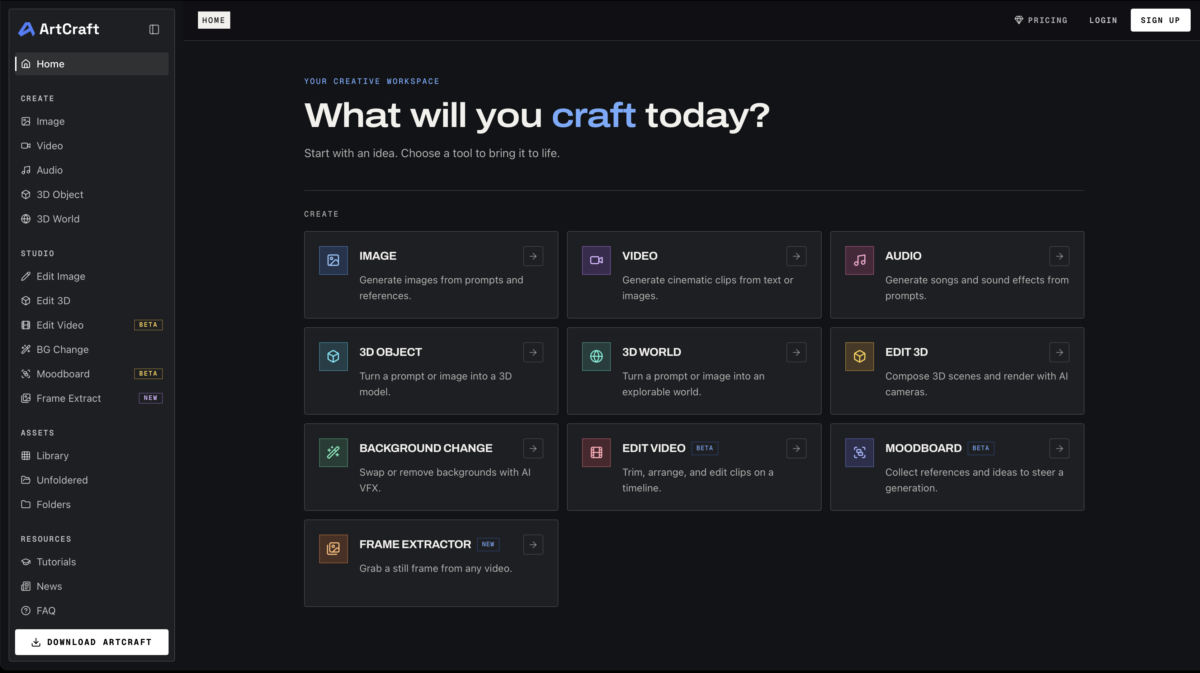Click the Edit Image pencil icon in sidebar
1200x673 pixels.
tap(26, 276)
